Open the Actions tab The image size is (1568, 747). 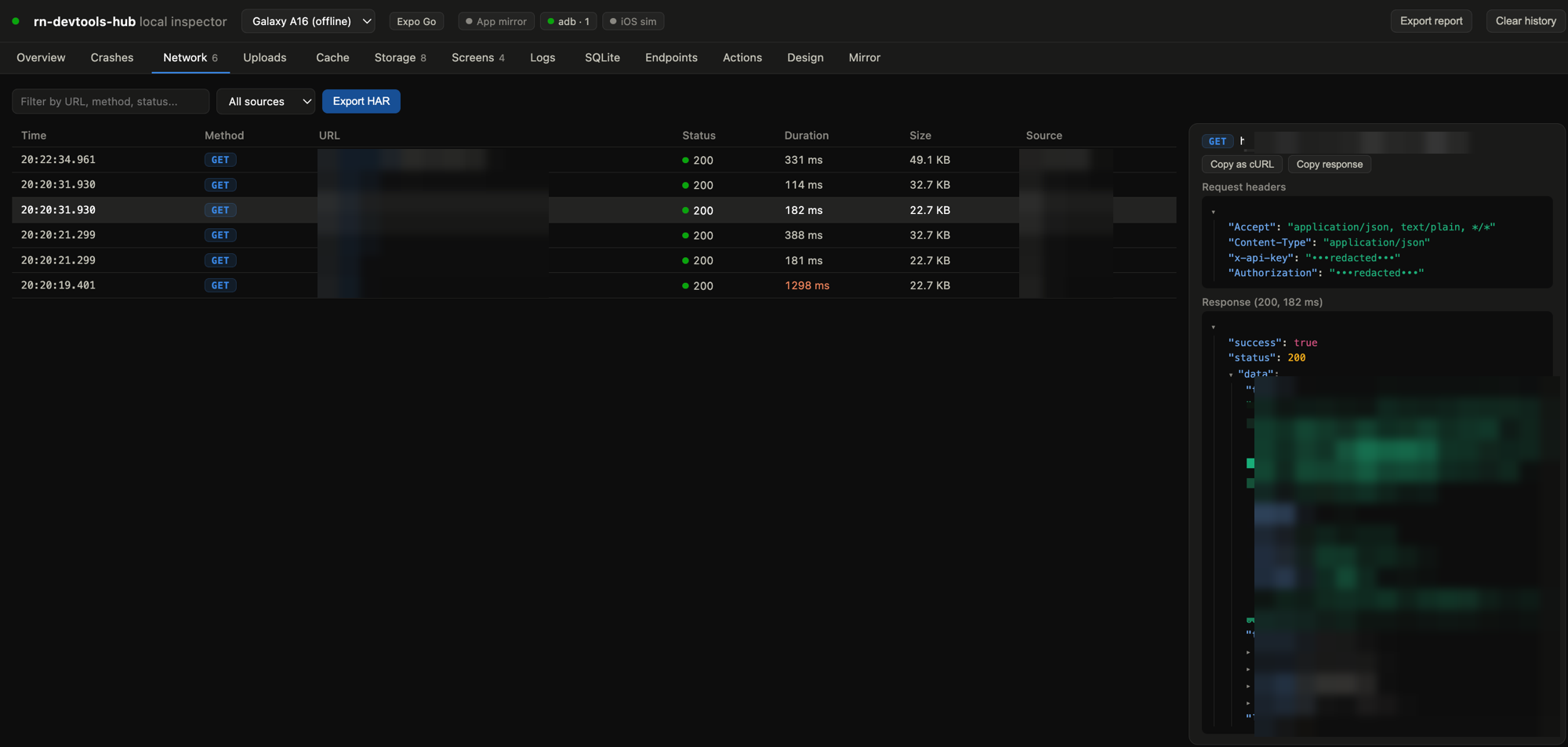click(742, 57)
